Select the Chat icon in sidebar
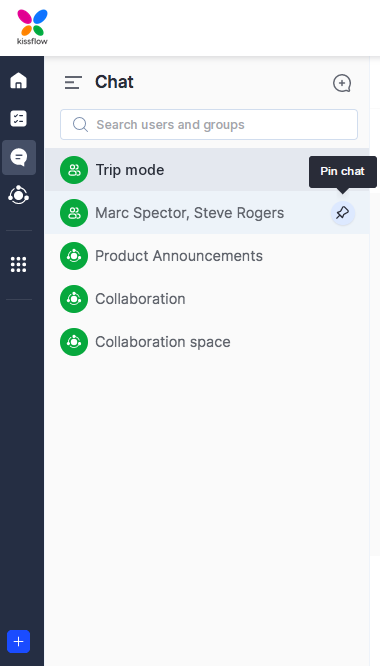 click(x=19, y=158)
